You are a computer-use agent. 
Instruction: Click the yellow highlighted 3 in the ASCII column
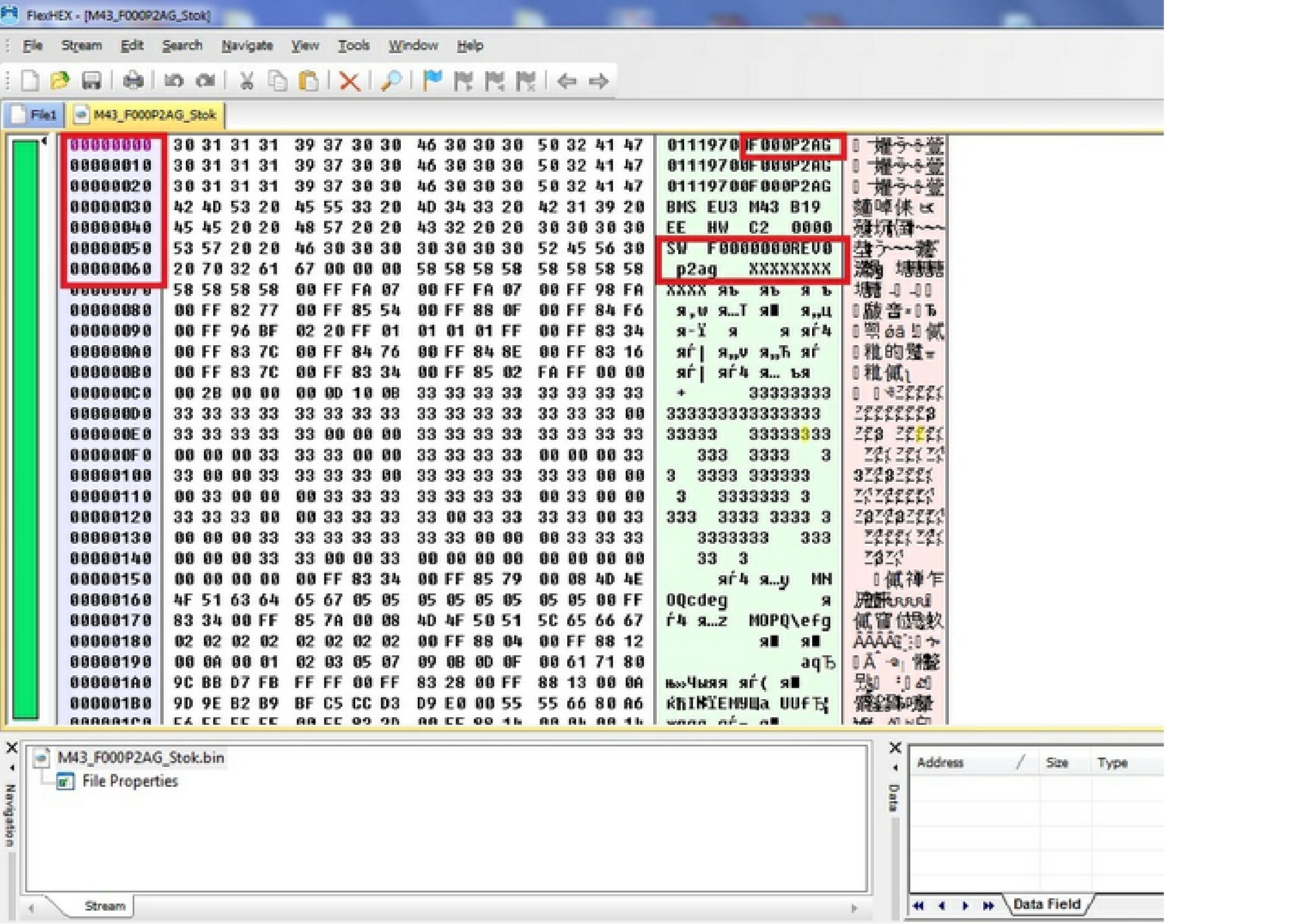(x=805, y=435)
